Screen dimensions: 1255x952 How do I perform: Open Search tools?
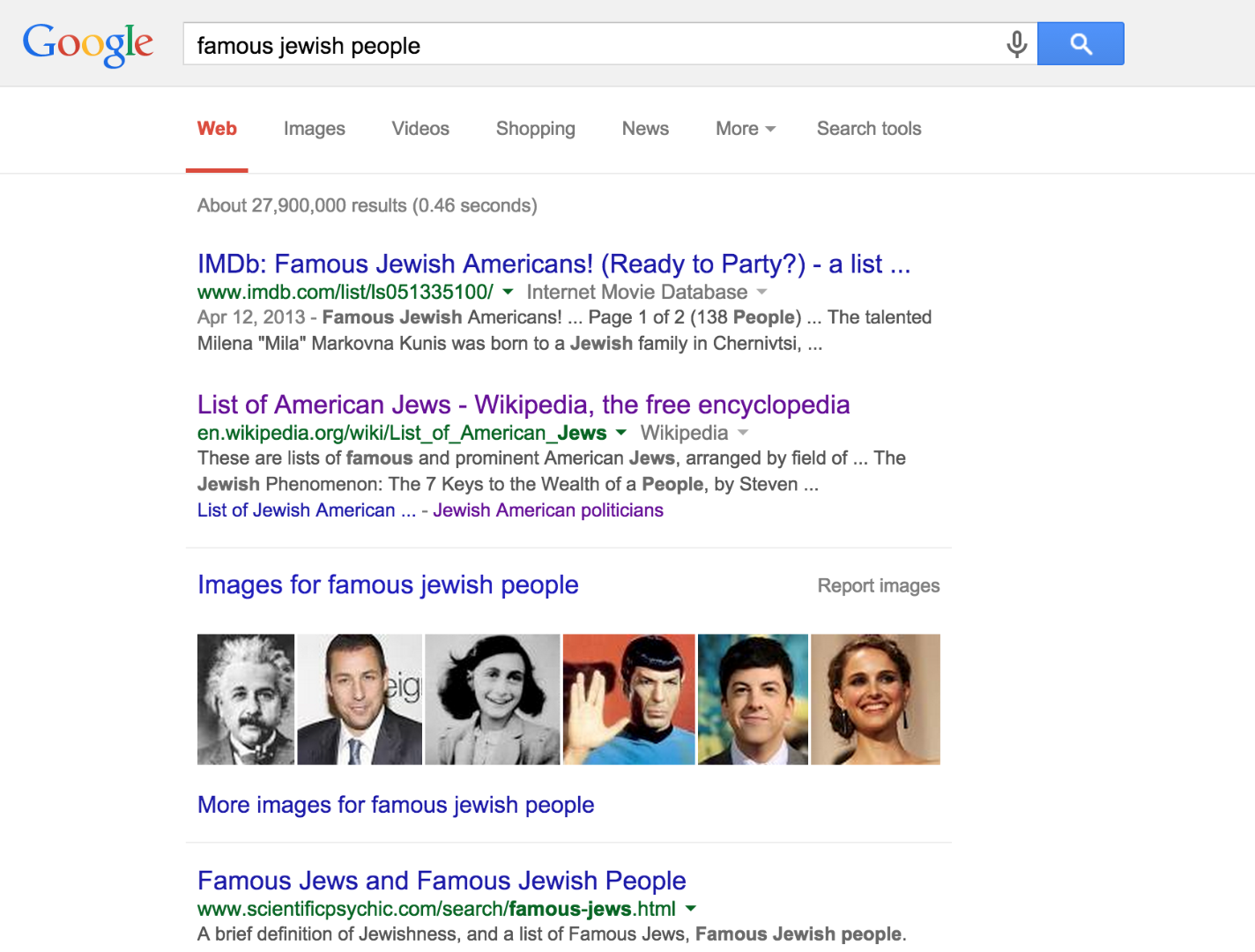(869, 129)
